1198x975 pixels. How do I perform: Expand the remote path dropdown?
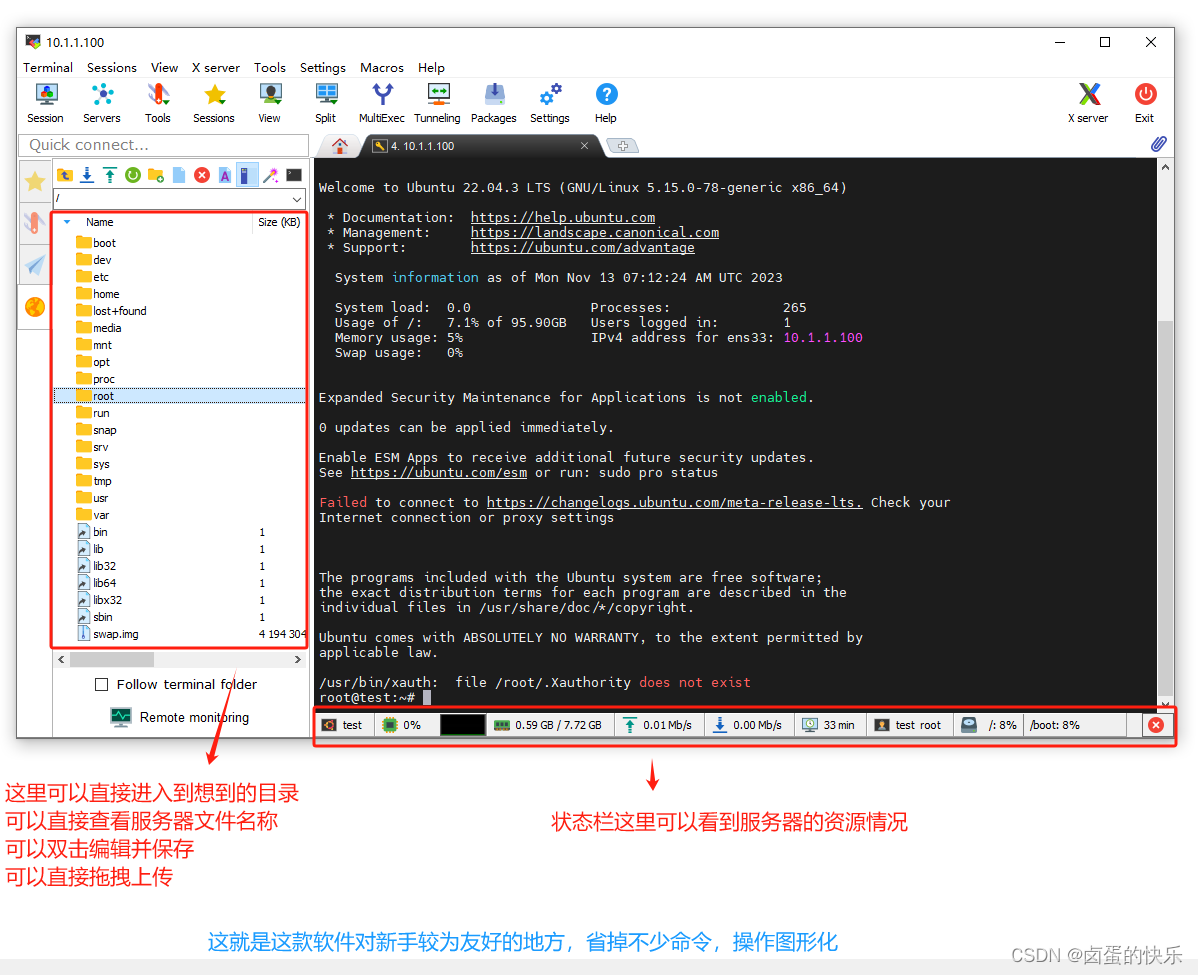[x=296, y=199]
